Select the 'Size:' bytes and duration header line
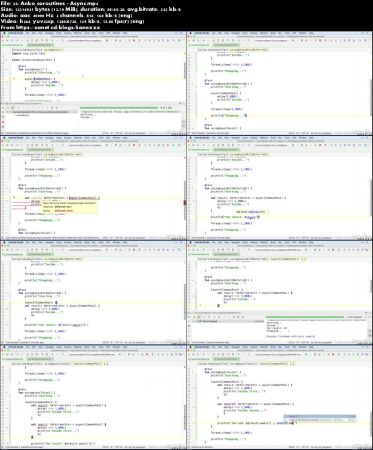This screenshot has height=450, width=373. [91, 9]
